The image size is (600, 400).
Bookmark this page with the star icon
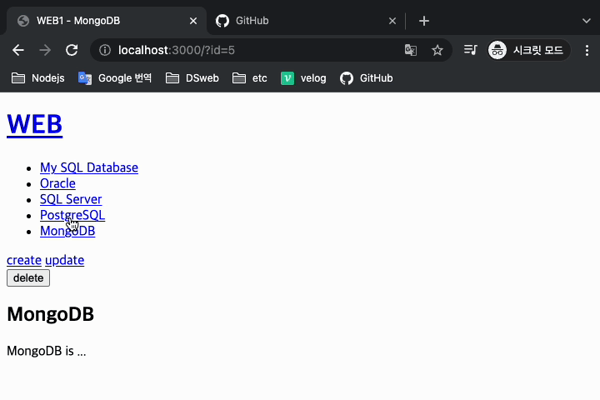pos(437,50)
